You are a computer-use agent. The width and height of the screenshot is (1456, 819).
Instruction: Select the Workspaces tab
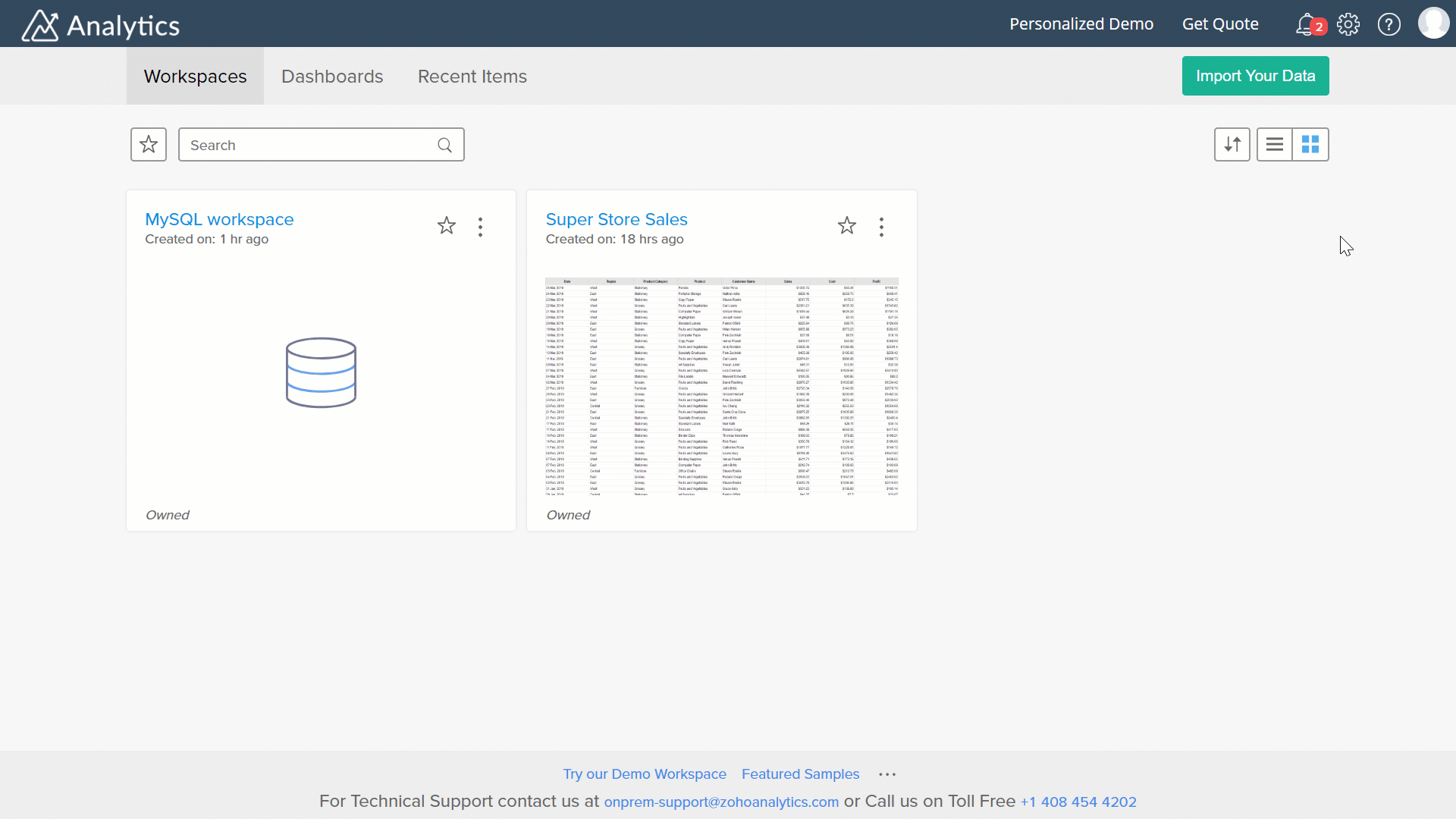[x=195, y=76]
